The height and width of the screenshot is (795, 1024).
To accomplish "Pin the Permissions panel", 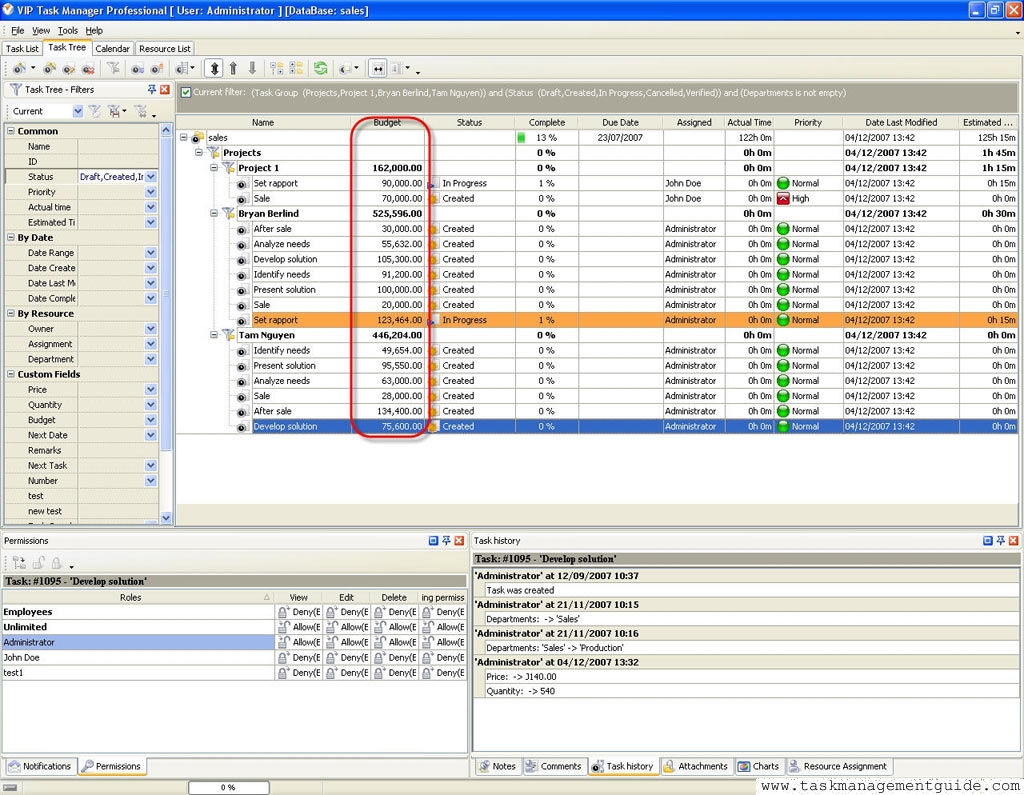I will (446, 540).
